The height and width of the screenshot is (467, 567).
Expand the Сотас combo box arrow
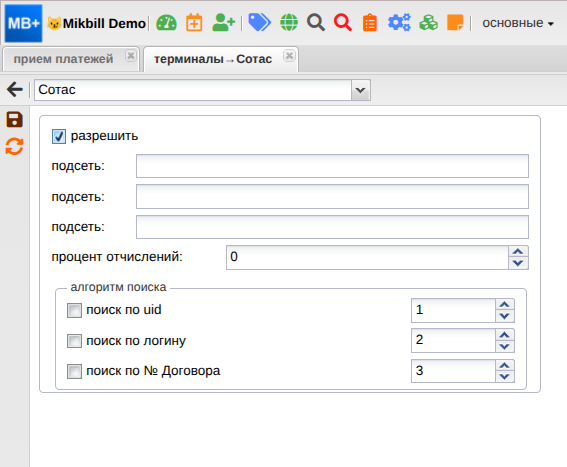(x=361, y=90)
